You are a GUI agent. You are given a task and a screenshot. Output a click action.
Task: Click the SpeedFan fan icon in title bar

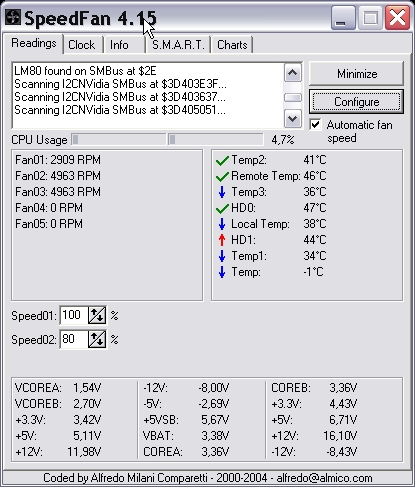[x=13, y=17]
